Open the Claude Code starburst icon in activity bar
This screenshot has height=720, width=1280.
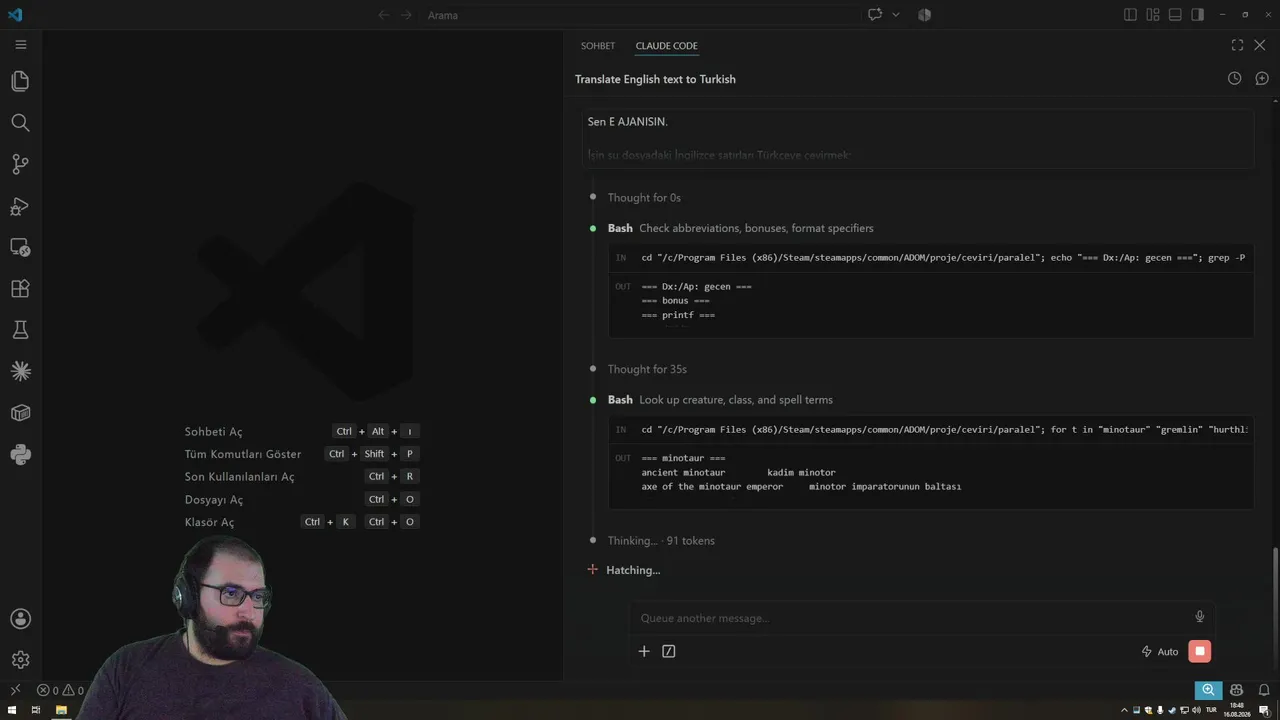[x=20, y=372]
